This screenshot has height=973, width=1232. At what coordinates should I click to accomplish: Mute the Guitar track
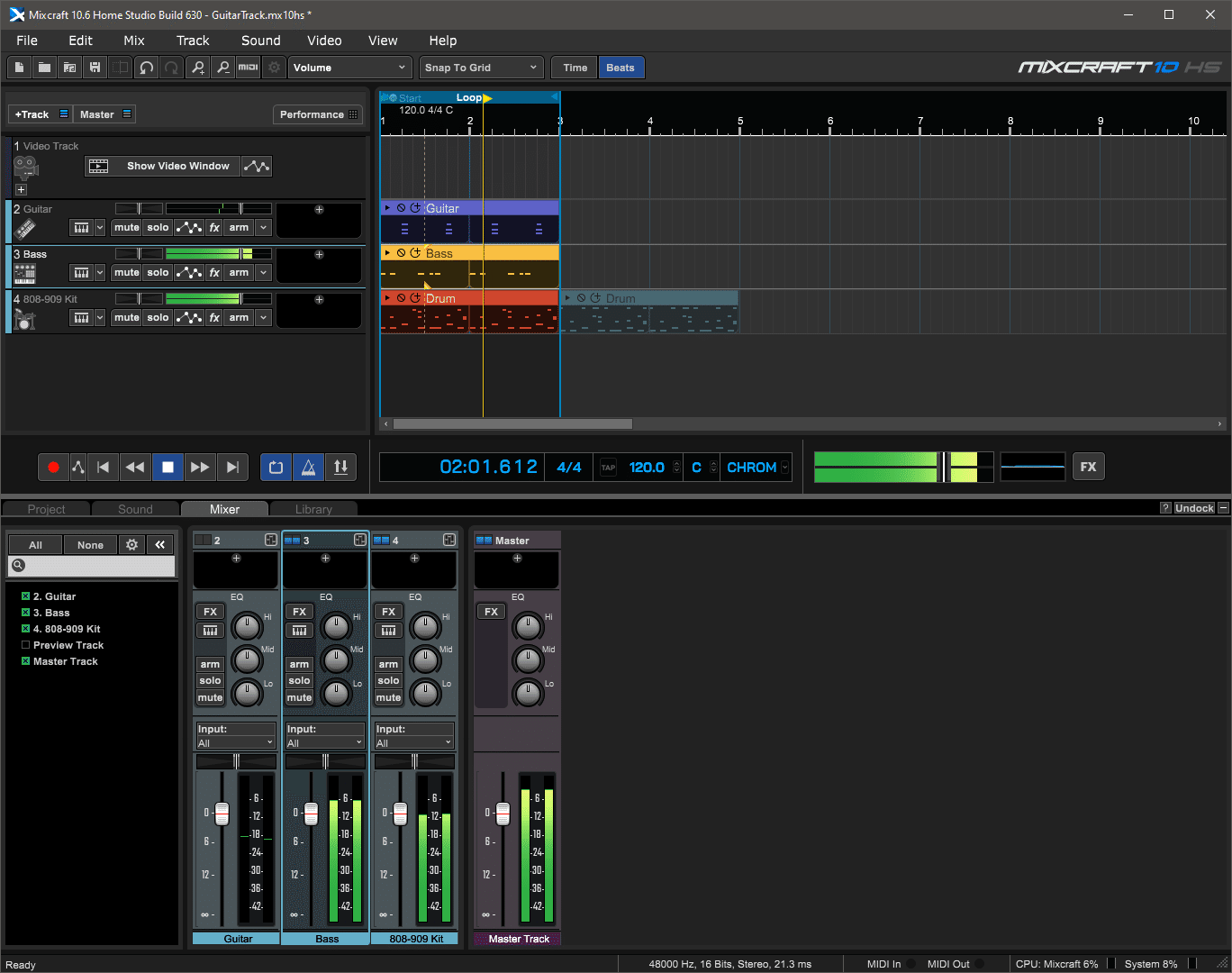[127, 228]
